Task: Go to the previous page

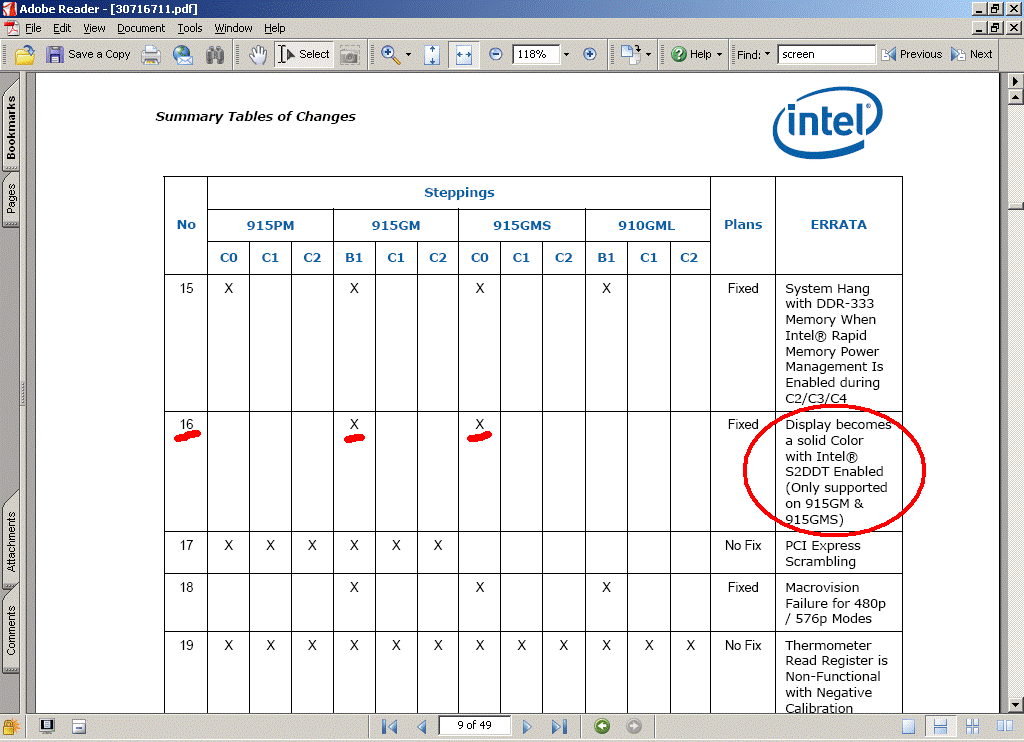Action: [421, 726]
